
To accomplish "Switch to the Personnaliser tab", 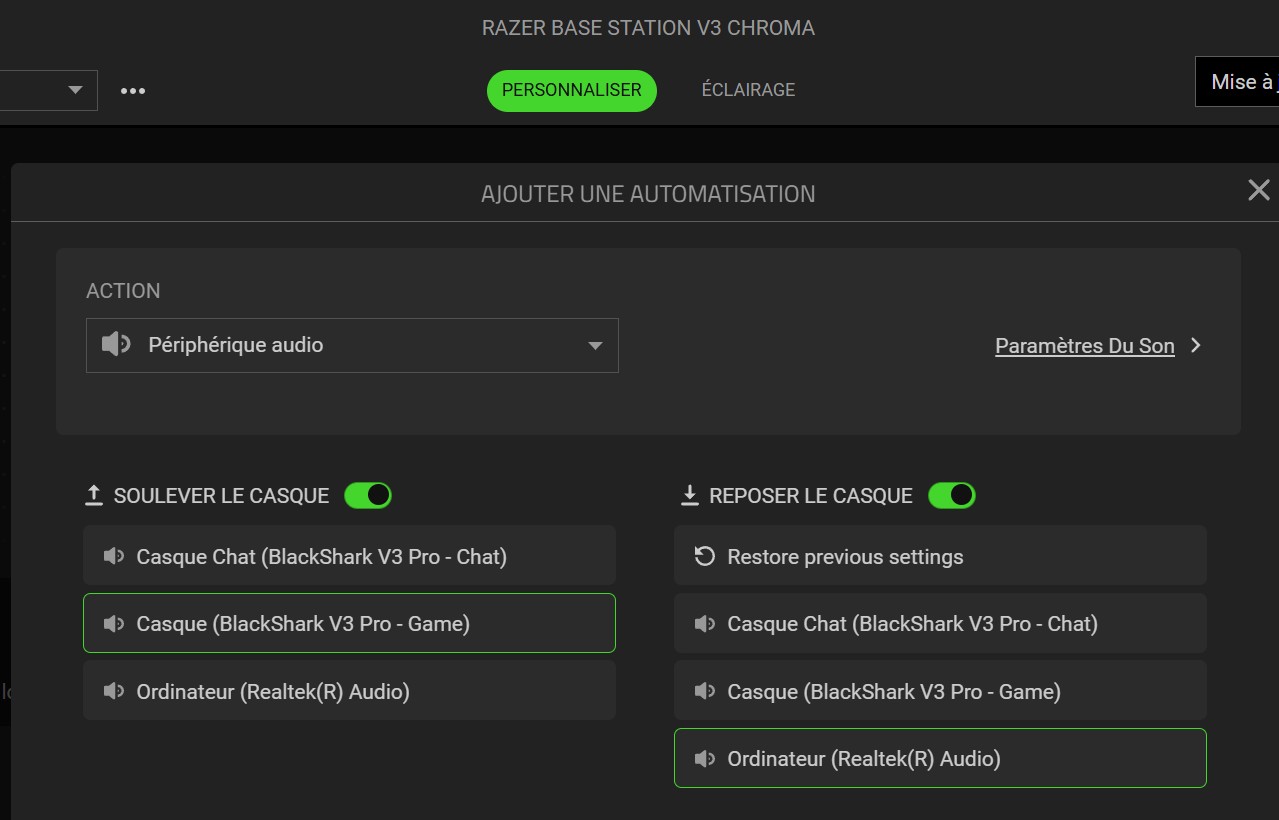I will tap(572, 90).
